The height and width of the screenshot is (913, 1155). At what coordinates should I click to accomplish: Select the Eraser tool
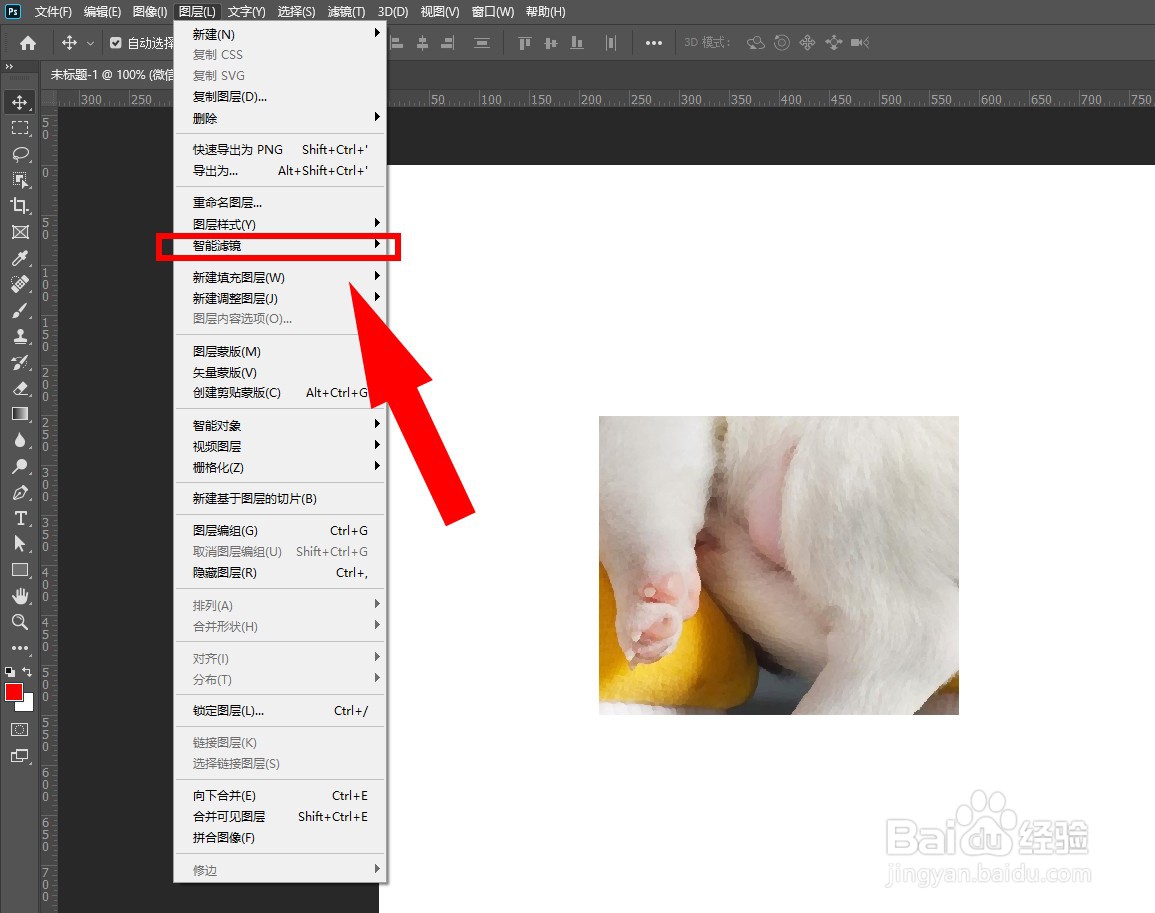(20, 388)
